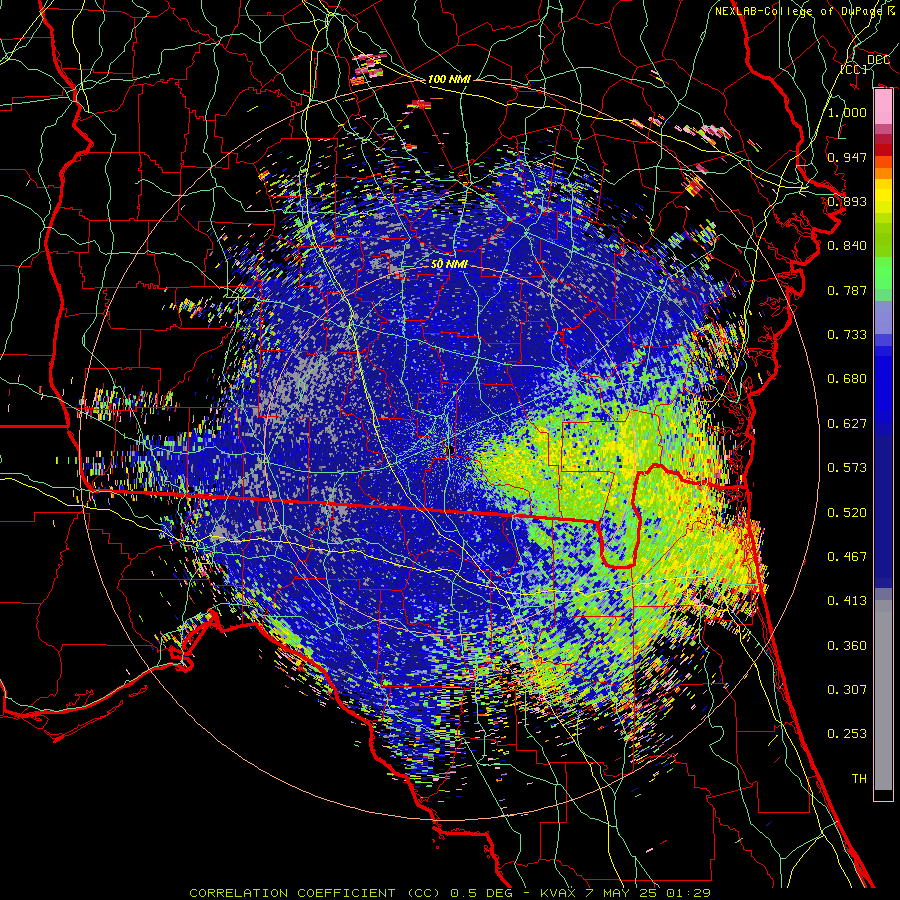Click the yellow segment of the color bar
The image size is (900, 900).
(x=883, y=196)
